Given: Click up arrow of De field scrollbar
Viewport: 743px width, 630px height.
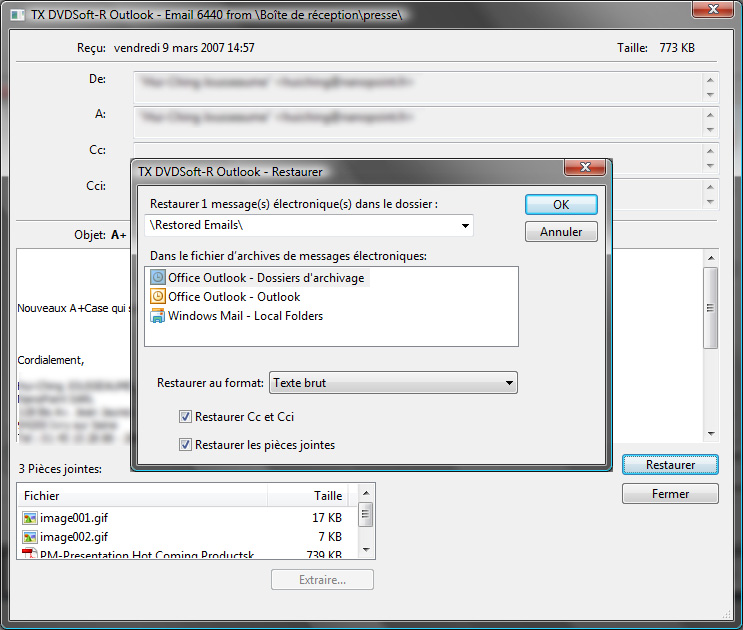Looking at the screenshot, I should 710,80.
